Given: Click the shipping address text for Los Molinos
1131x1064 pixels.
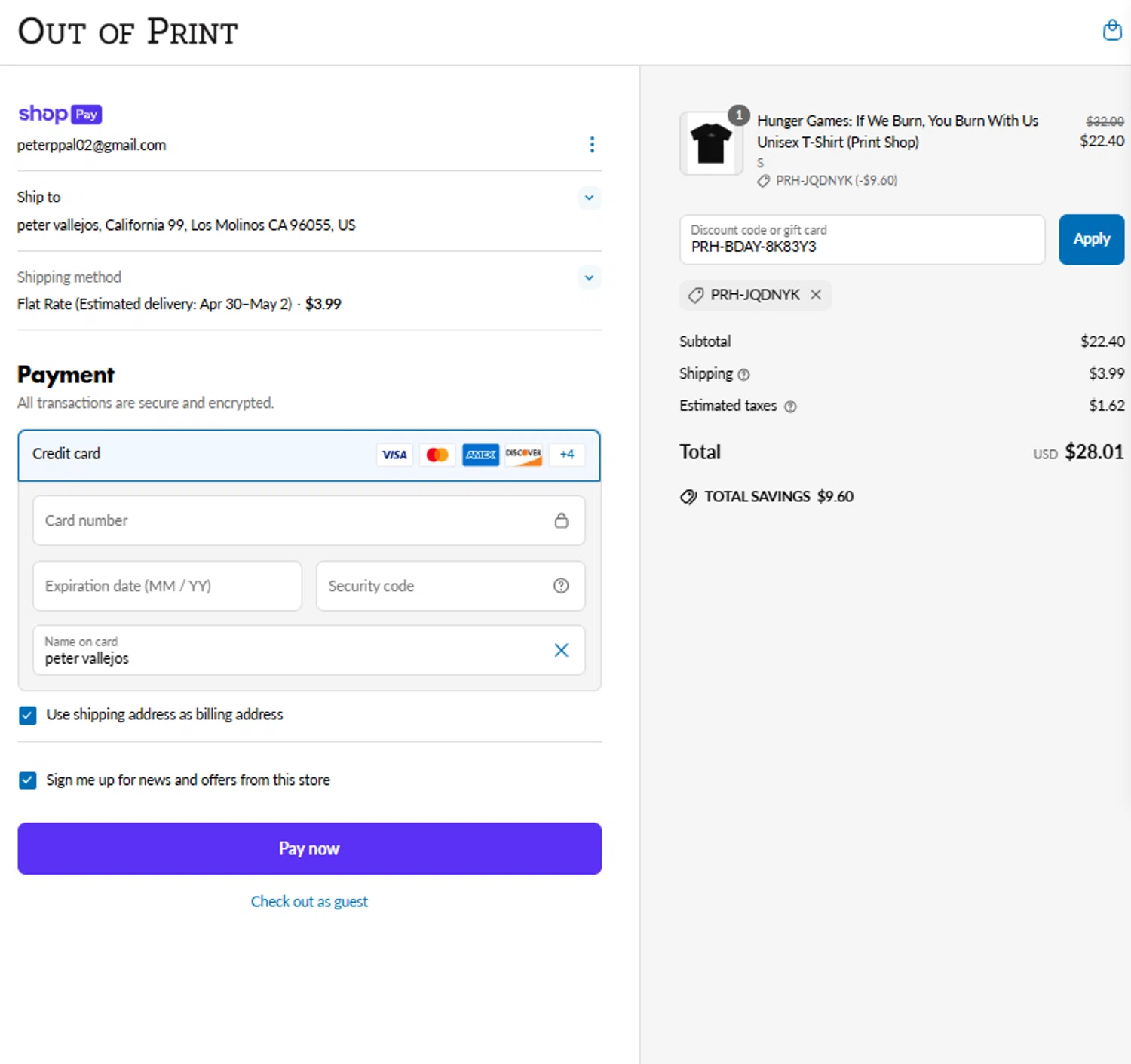Looking at the screenshot, I should tap(186, 225).
